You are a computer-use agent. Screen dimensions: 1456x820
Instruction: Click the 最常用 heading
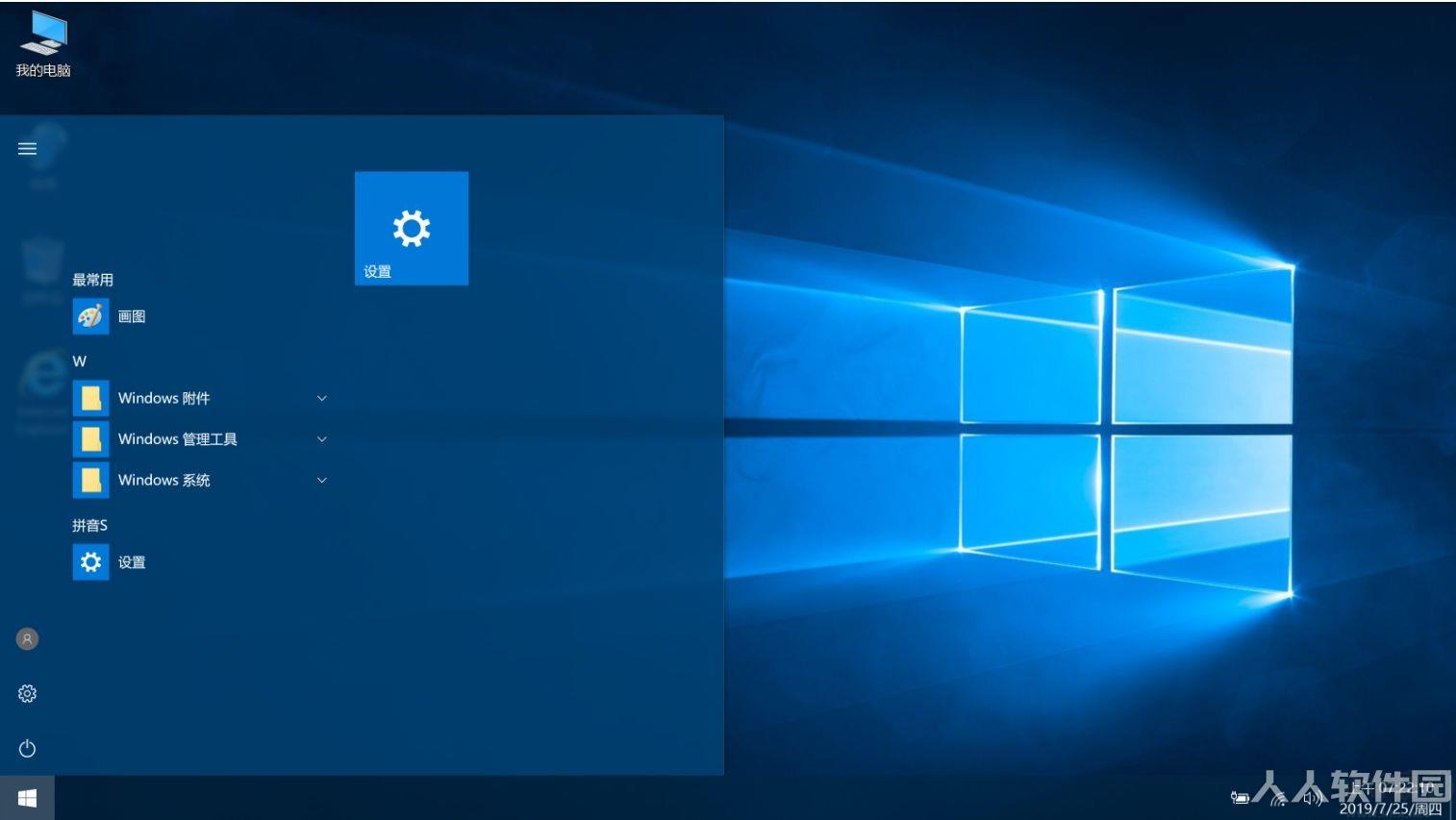coord(92,280)
